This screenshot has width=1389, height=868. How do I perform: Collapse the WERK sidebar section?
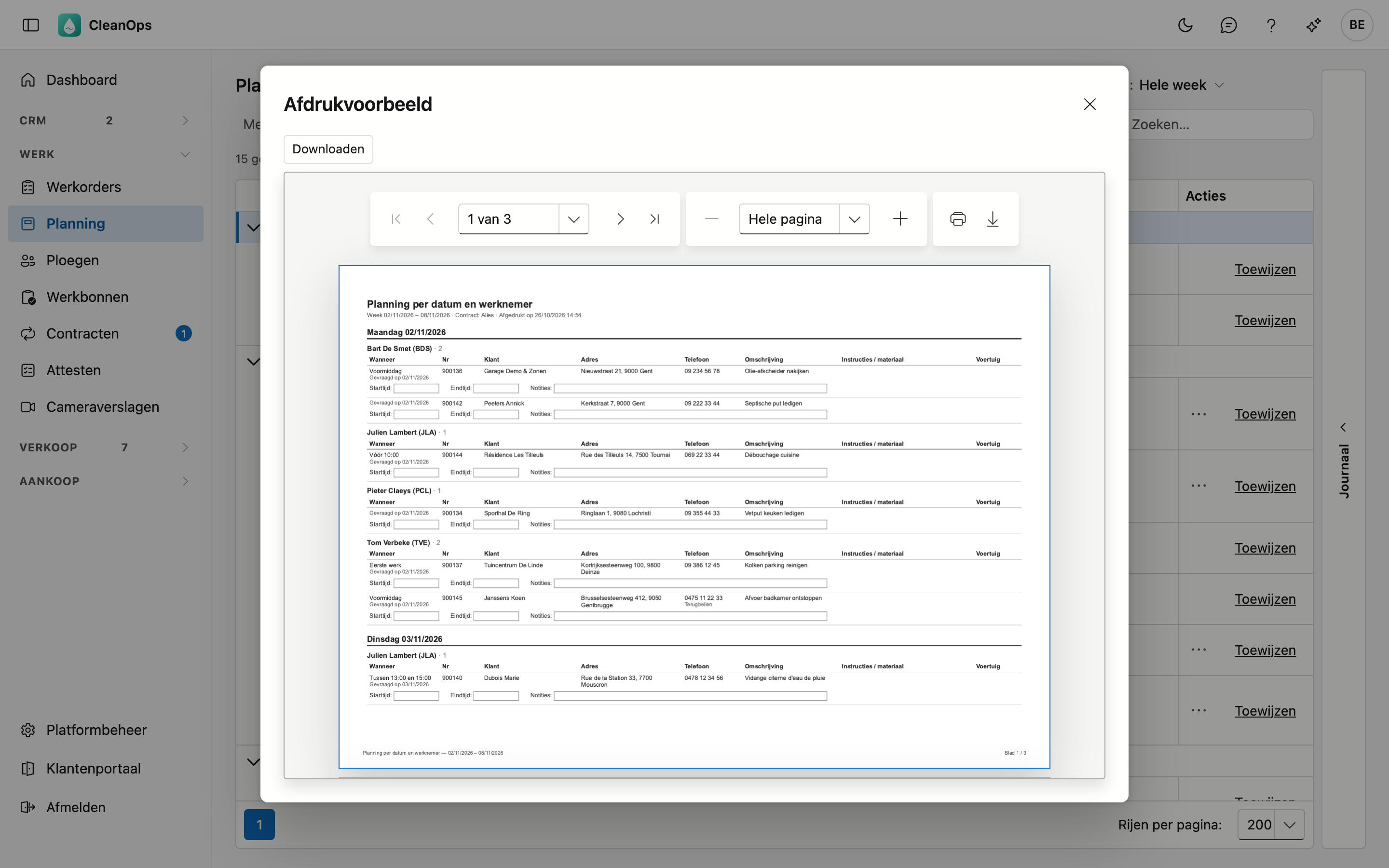[105, 154]
